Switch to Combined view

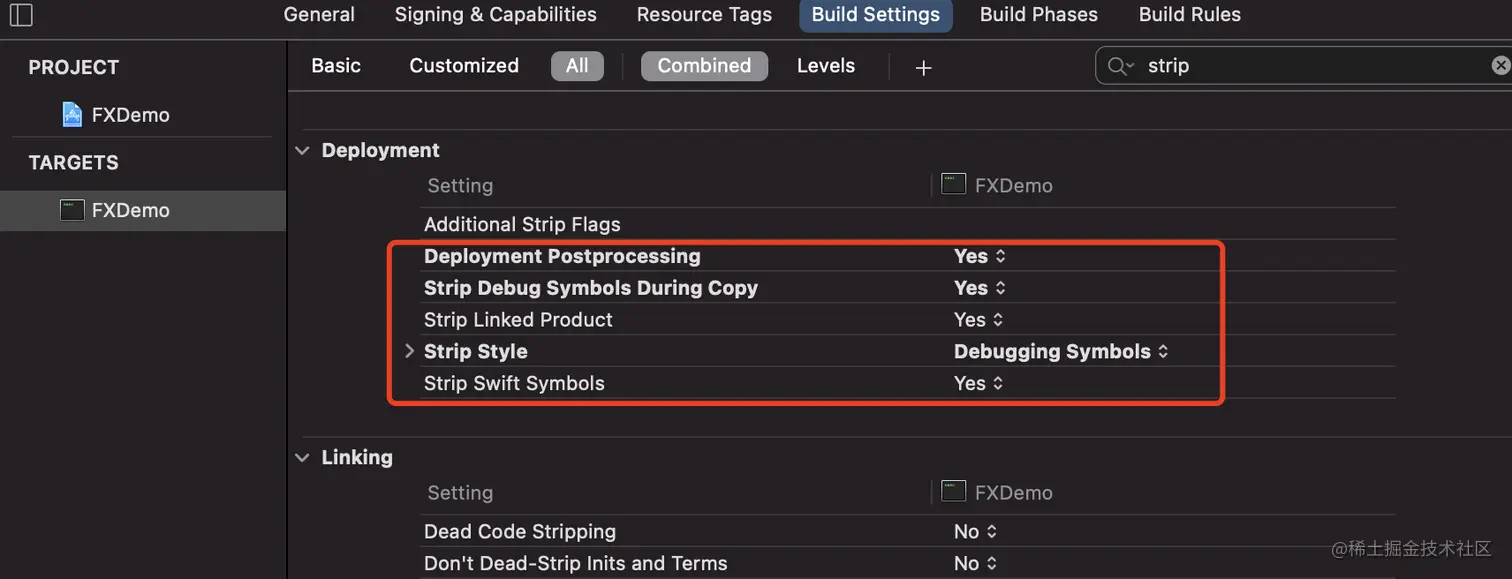704,66
